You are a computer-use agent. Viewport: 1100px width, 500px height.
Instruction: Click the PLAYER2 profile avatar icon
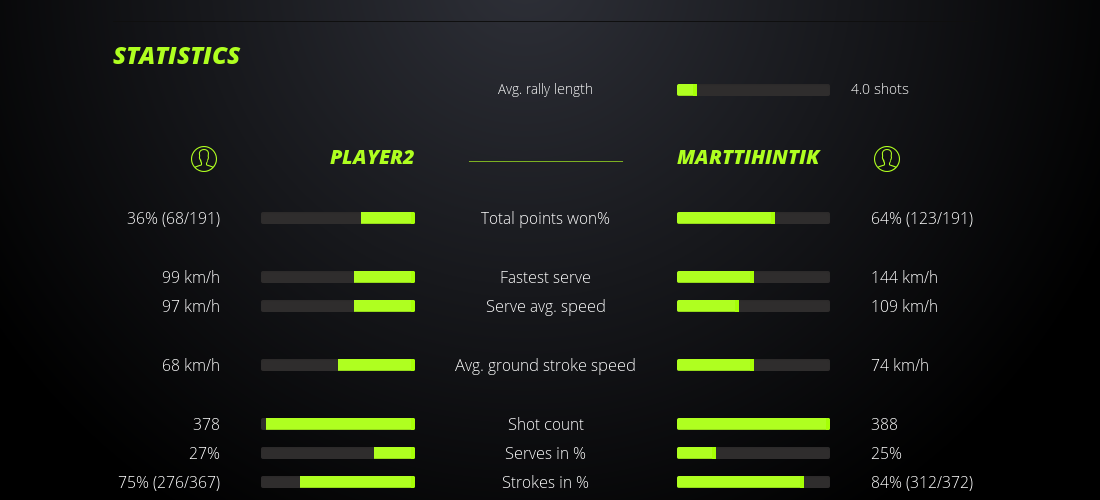point(203,158)
